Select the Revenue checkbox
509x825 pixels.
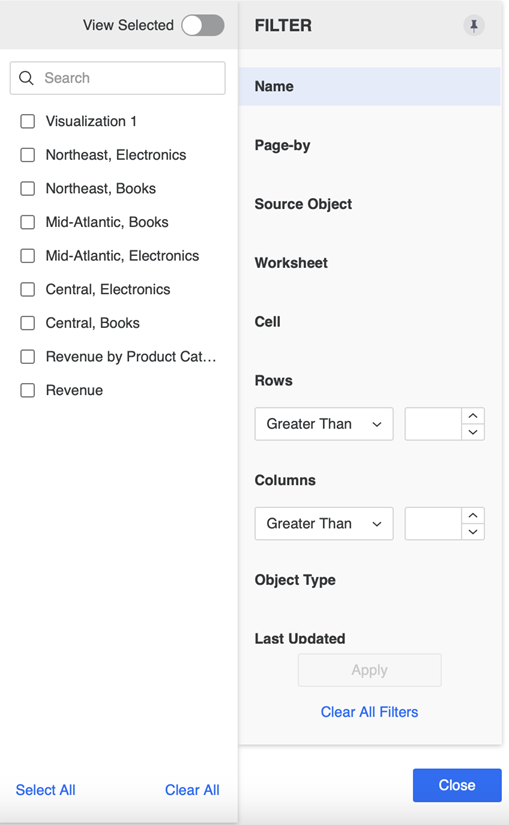point(27,390)
